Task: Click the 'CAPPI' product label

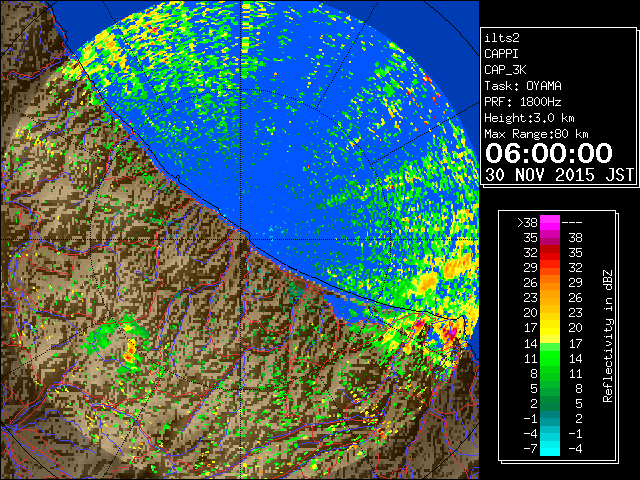Action: (501, 54)
